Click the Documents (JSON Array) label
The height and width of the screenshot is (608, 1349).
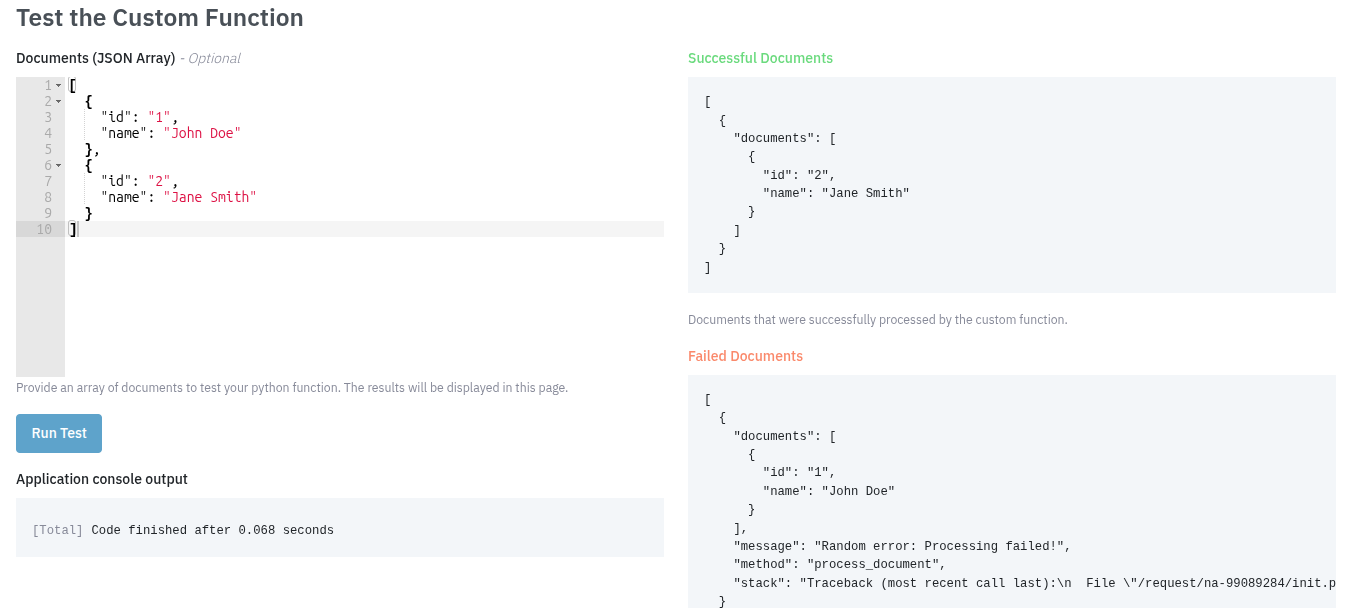[x=96, y=58]
